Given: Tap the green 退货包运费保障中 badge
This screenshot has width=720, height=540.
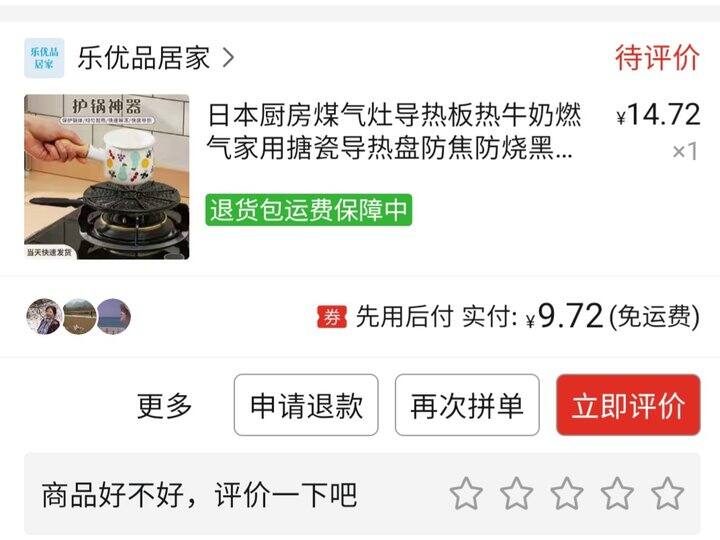Looking at the screenshot, I should [309, 210].
